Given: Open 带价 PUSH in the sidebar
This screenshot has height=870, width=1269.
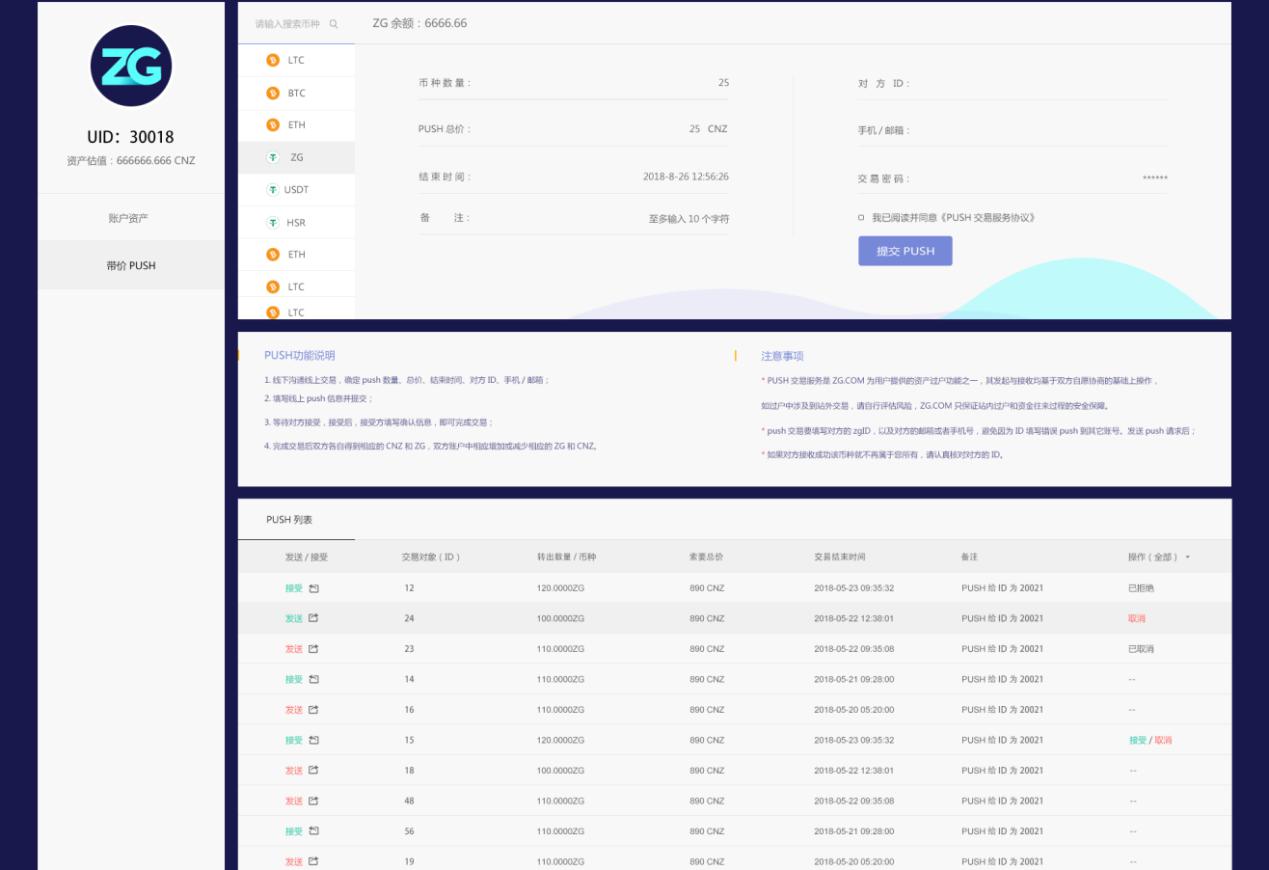Looking at the screenshot, I should [131, 265].
